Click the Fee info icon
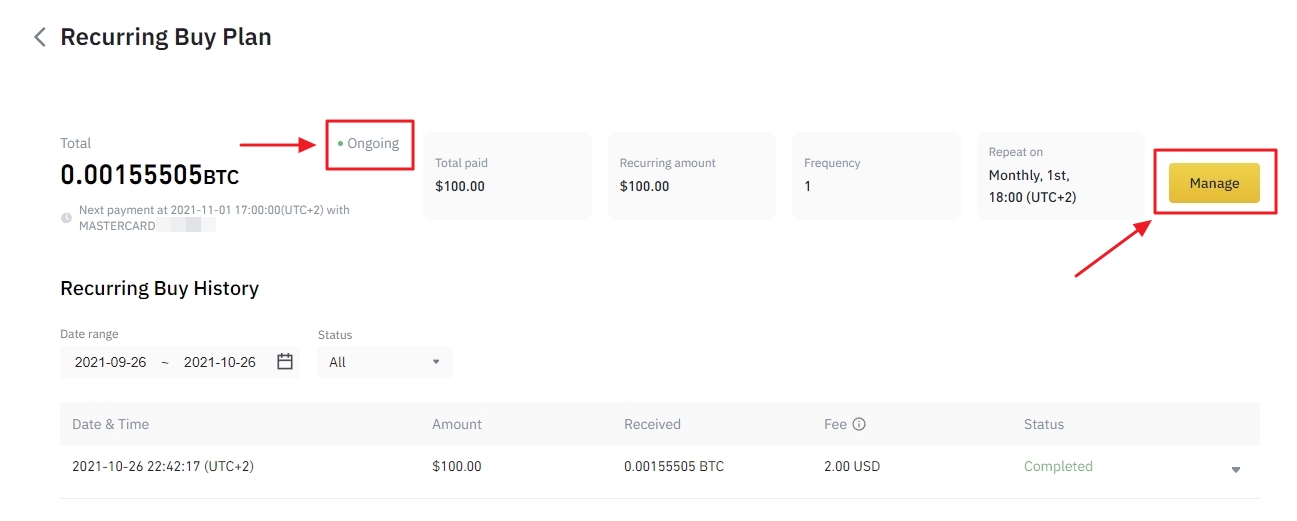 pos(859,424)
